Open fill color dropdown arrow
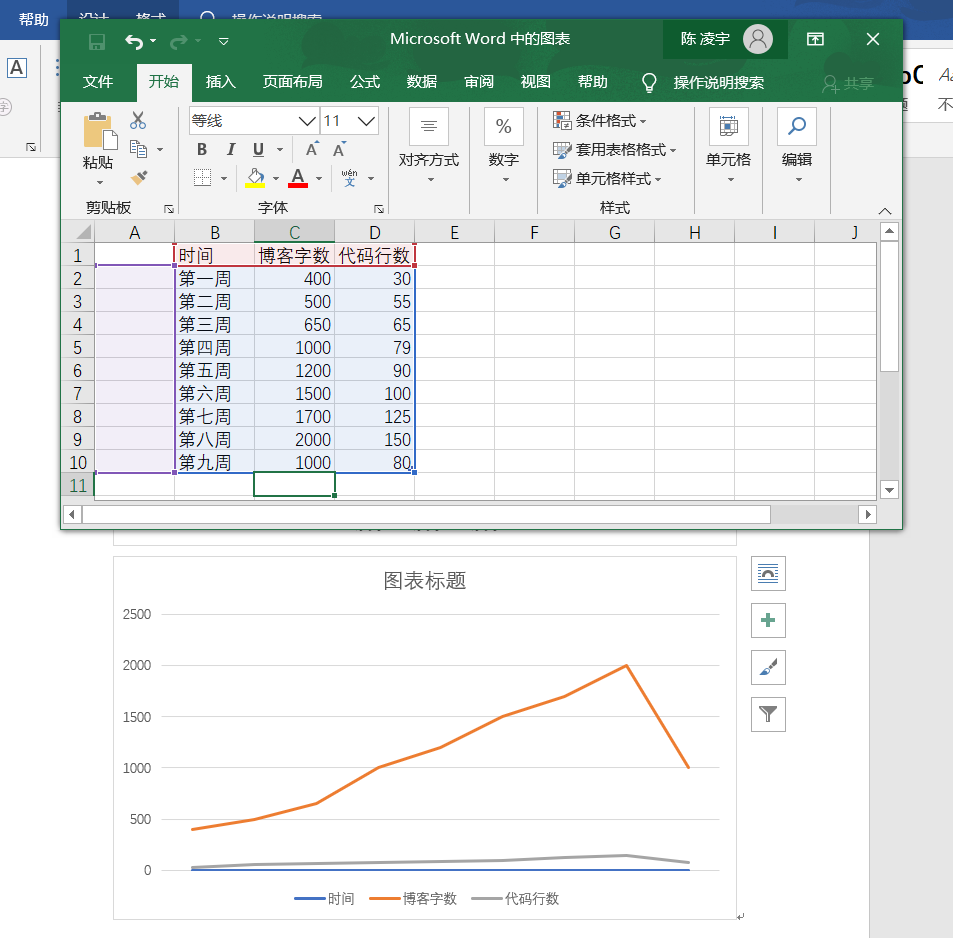953x938 pixels. 276,178
